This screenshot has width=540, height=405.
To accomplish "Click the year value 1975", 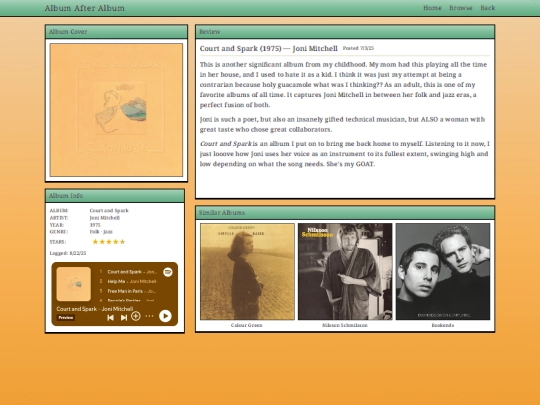I will [x=95, y=225].
